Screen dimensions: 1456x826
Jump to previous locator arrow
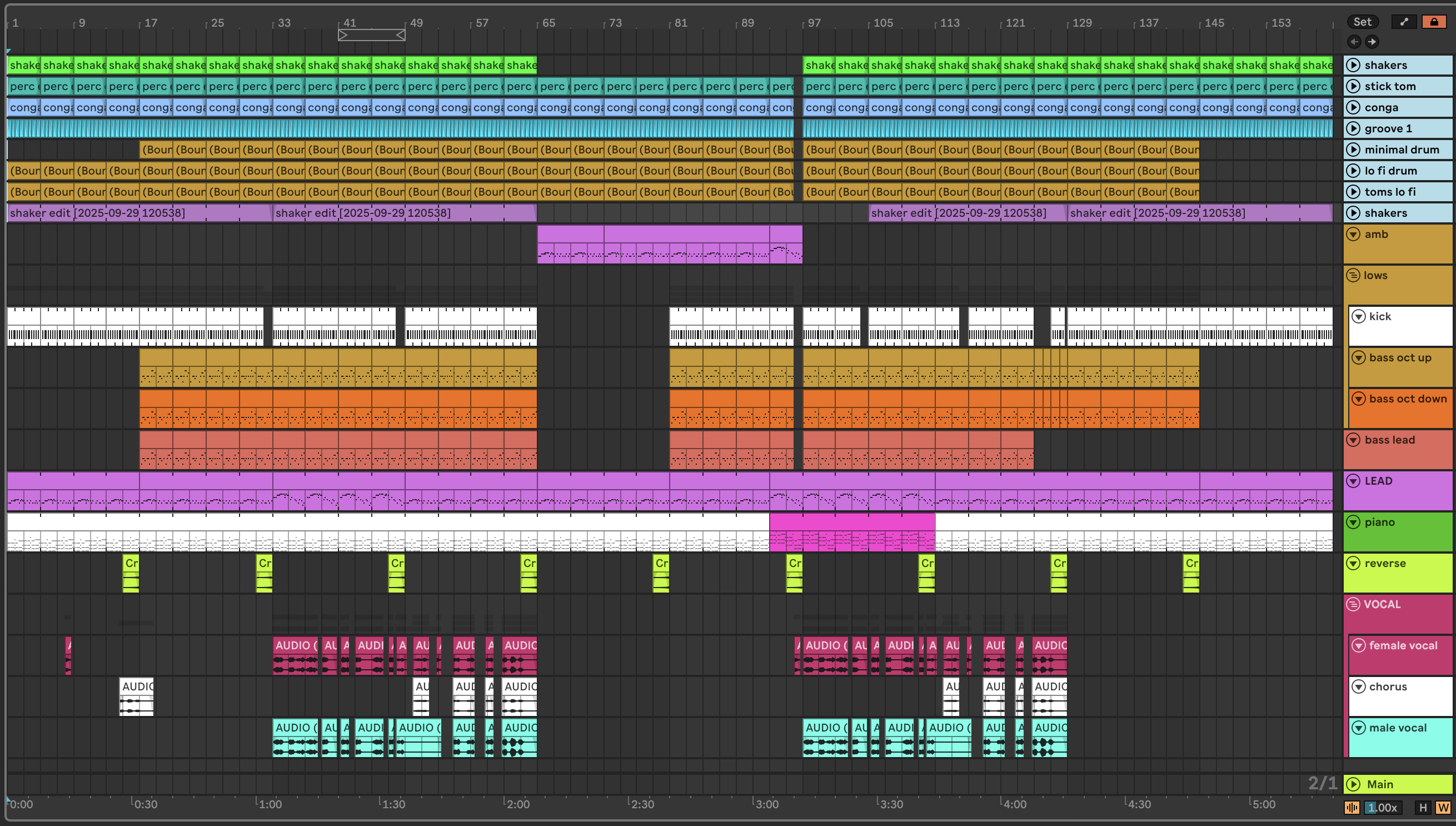pos(1354,42)
